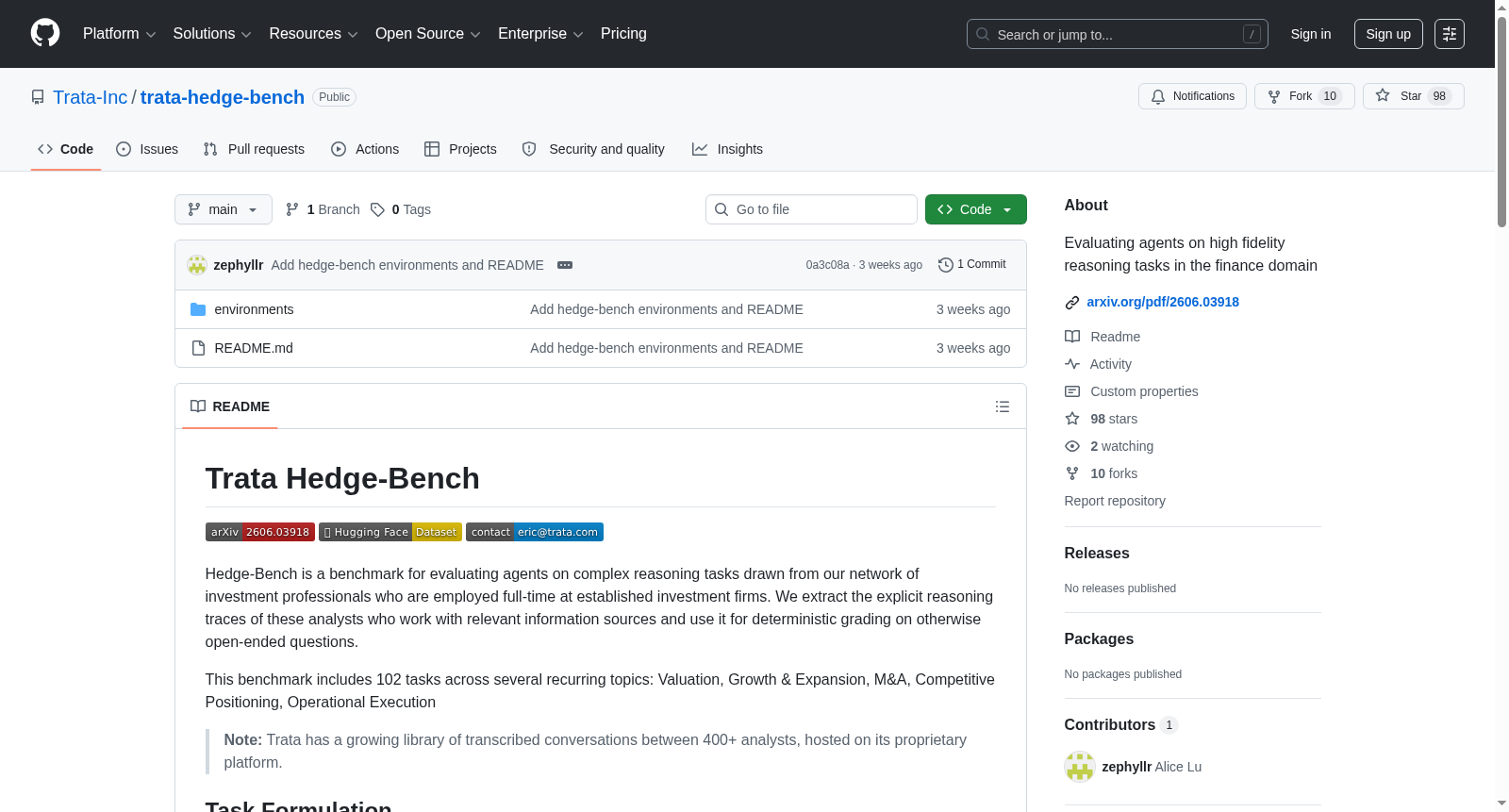Click the environments folder icon
The image size is (1509, 812).
point(198,309)
